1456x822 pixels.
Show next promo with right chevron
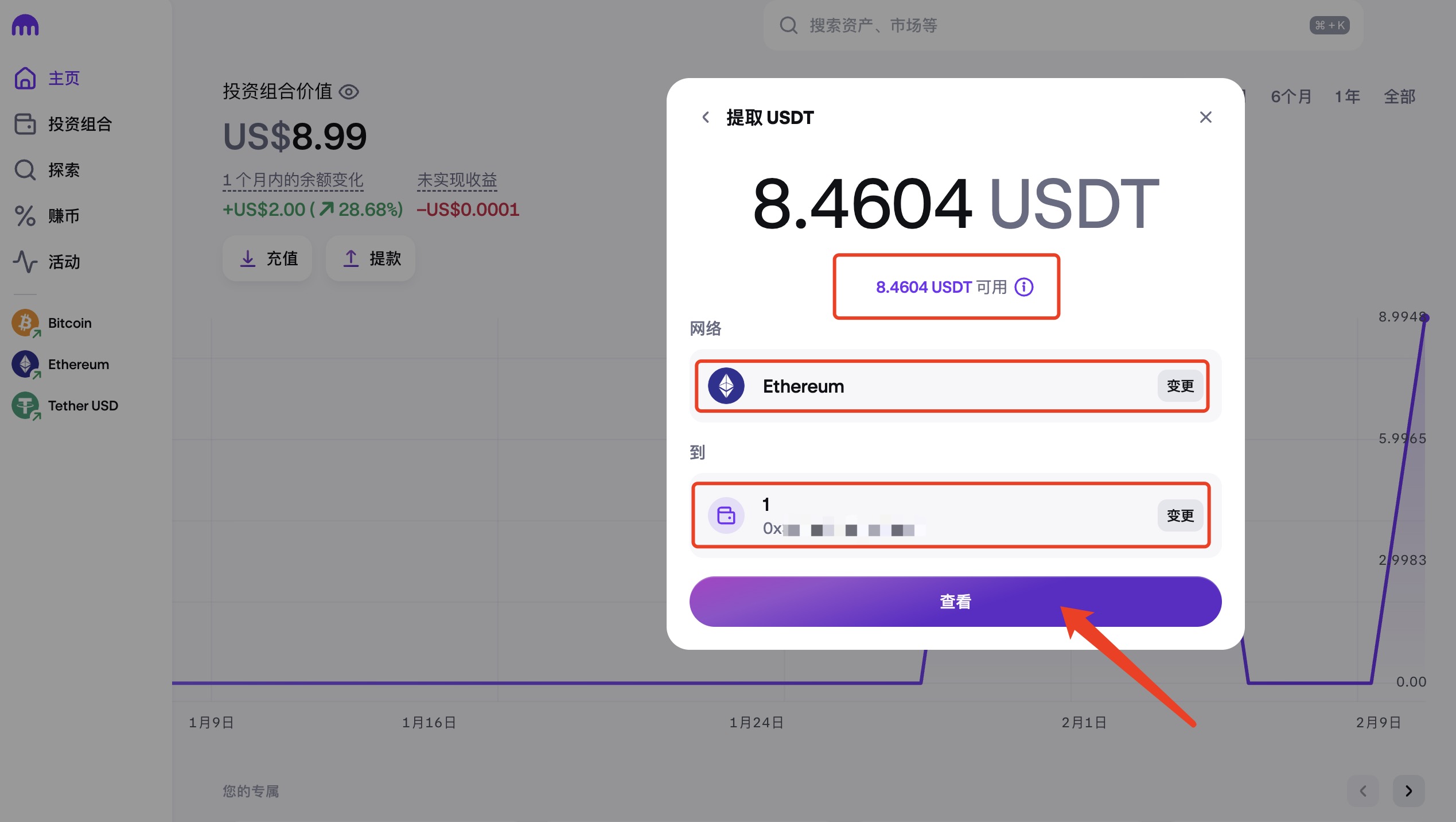coord(1408,791)
